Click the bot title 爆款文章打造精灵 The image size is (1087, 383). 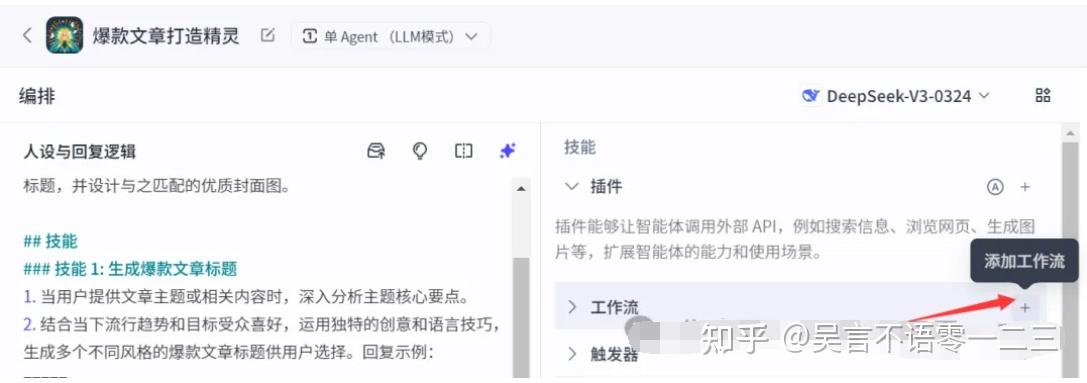166,35
